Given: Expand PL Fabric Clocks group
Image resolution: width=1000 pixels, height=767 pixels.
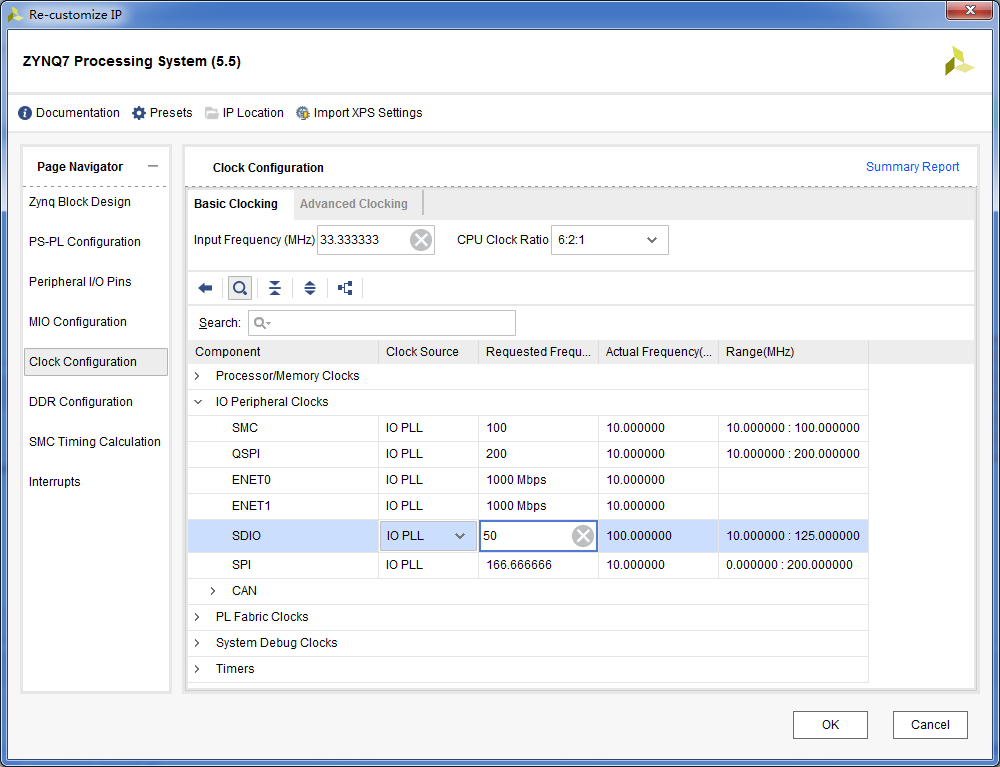Looking at the screenshot, I should [197, 617].
